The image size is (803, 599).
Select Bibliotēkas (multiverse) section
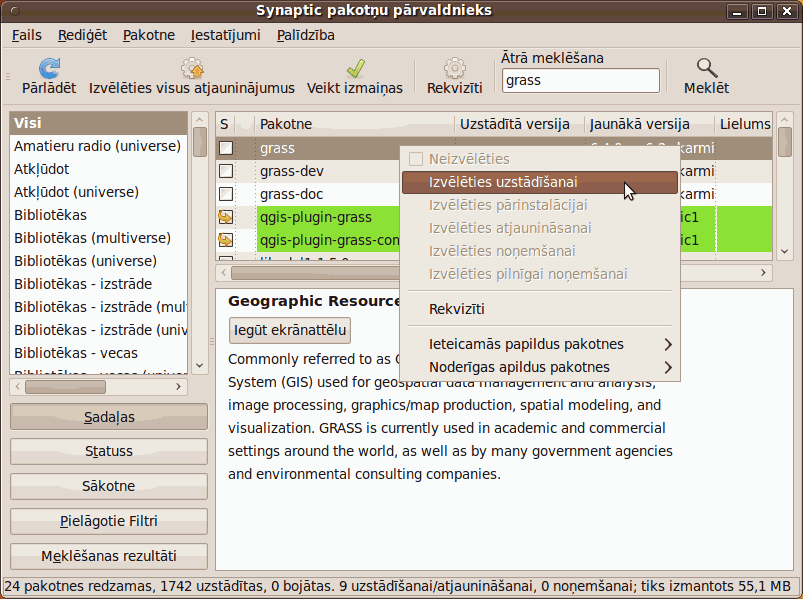[98, 239]
